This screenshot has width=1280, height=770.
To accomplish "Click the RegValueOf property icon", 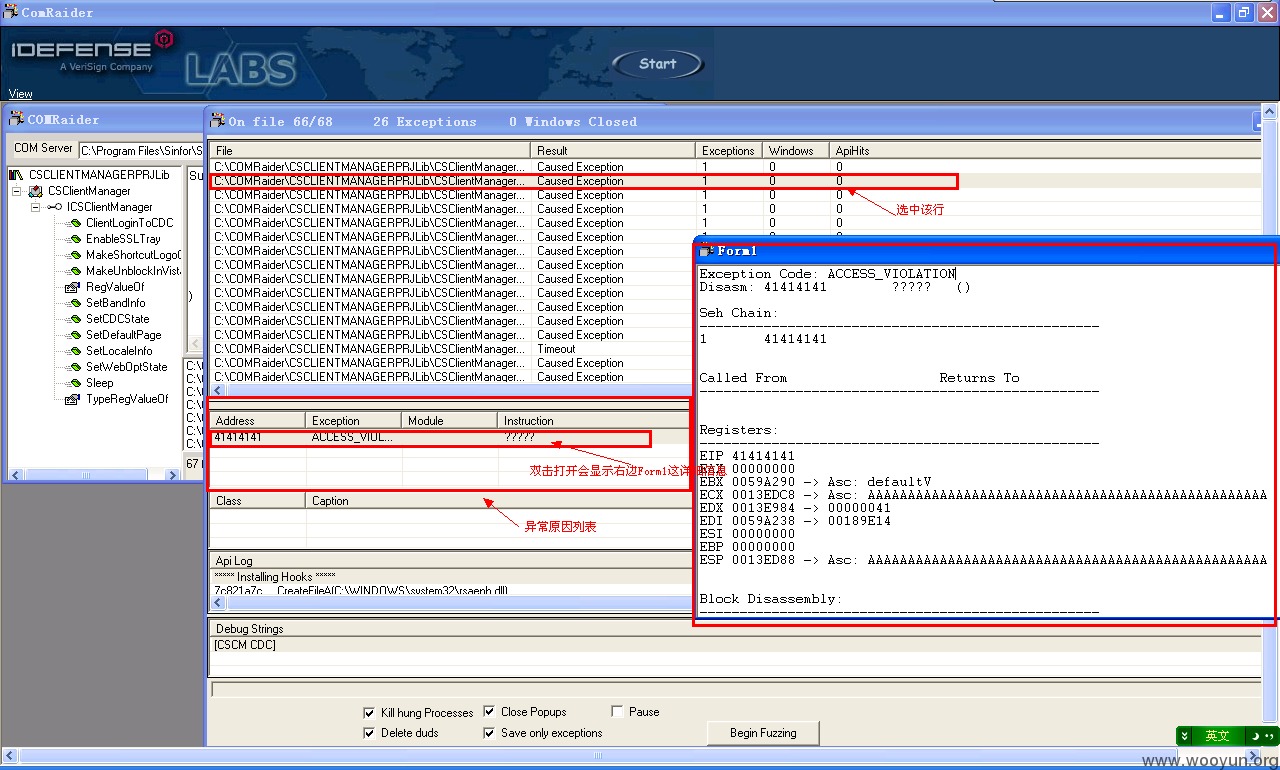I will 73,287.
